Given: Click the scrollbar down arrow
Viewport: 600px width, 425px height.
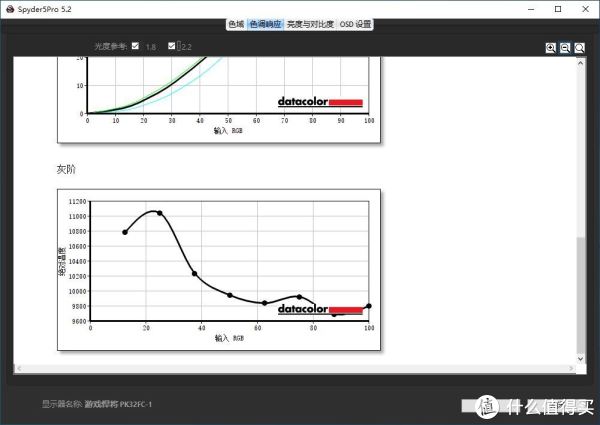Looking at the screenshot, I should [581, 366].
